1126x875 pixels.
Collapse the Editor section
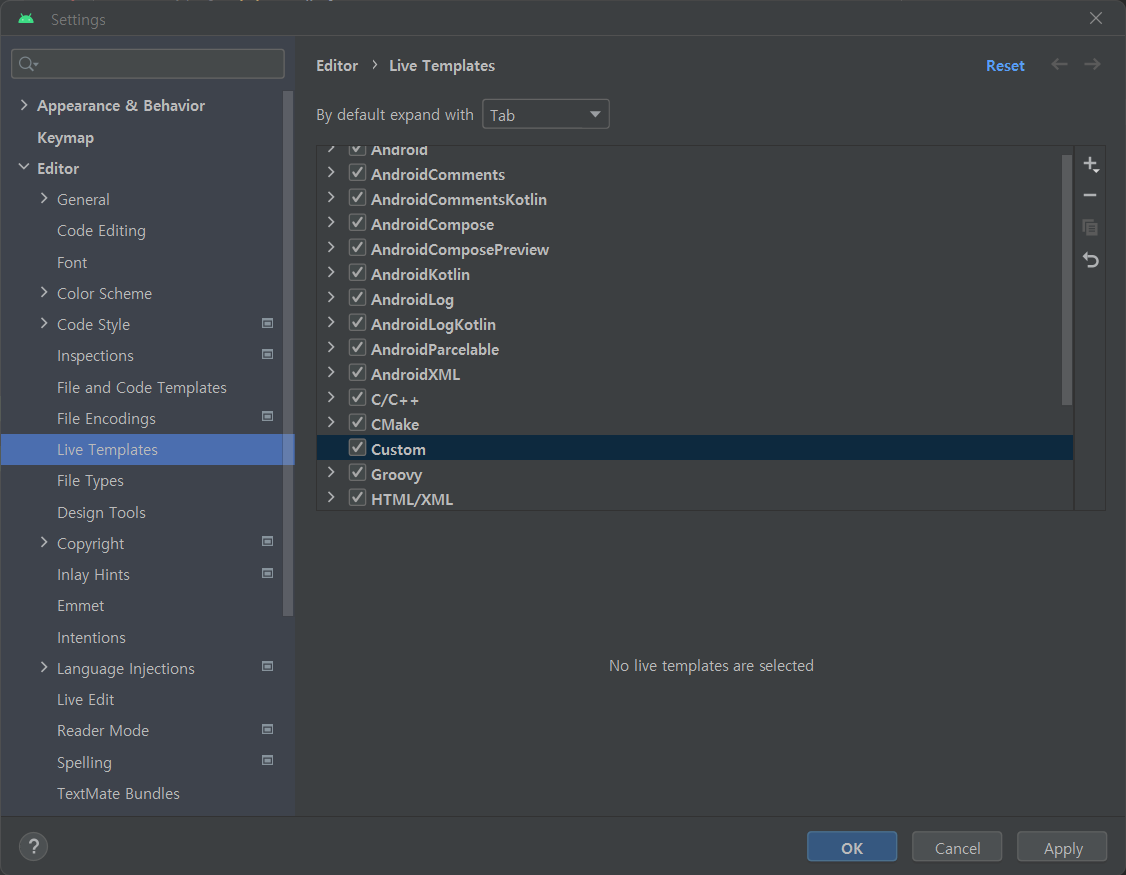pyautogui.click(x=24, y=167)
